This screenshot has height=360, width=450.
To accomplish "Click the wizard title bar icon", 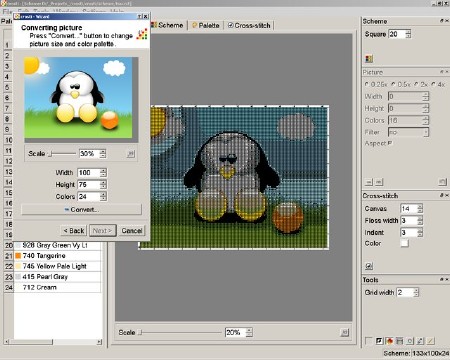I will coord(17,16).
